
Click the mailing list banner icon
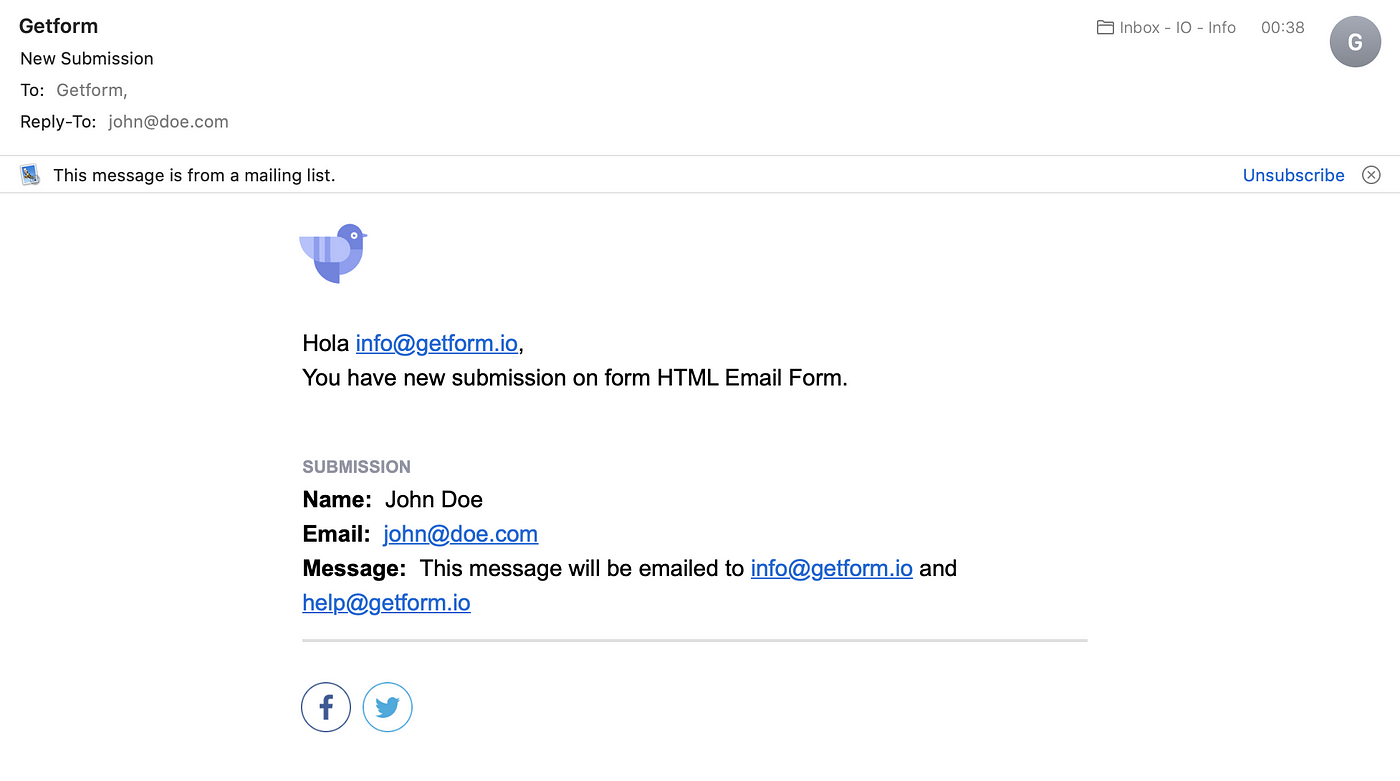(x=30, y=175)
